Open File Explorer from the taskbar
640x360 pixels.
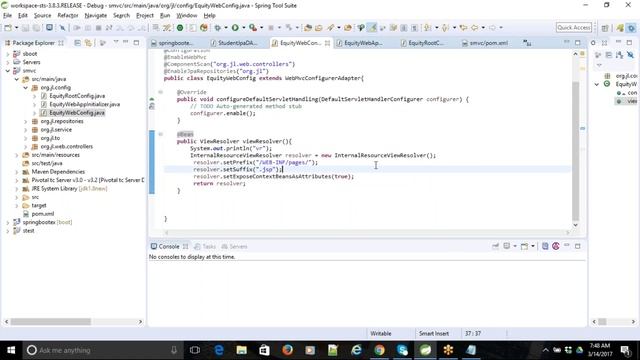pyautogui.click(x=242, y=350)
